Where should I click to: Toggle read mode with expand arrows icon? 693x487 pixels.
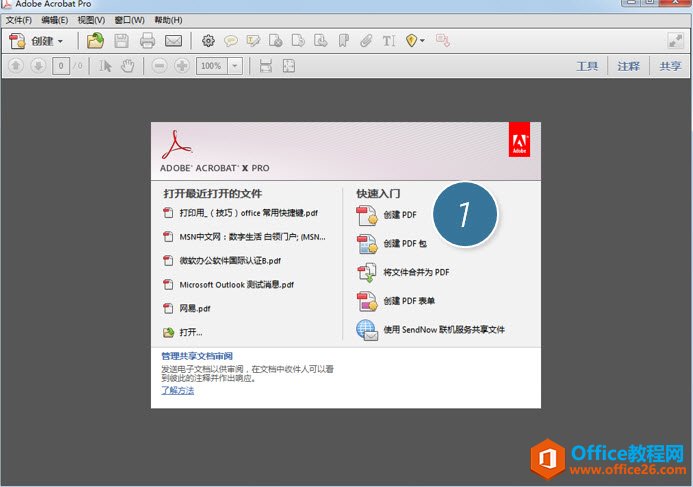tap(675, 41)
